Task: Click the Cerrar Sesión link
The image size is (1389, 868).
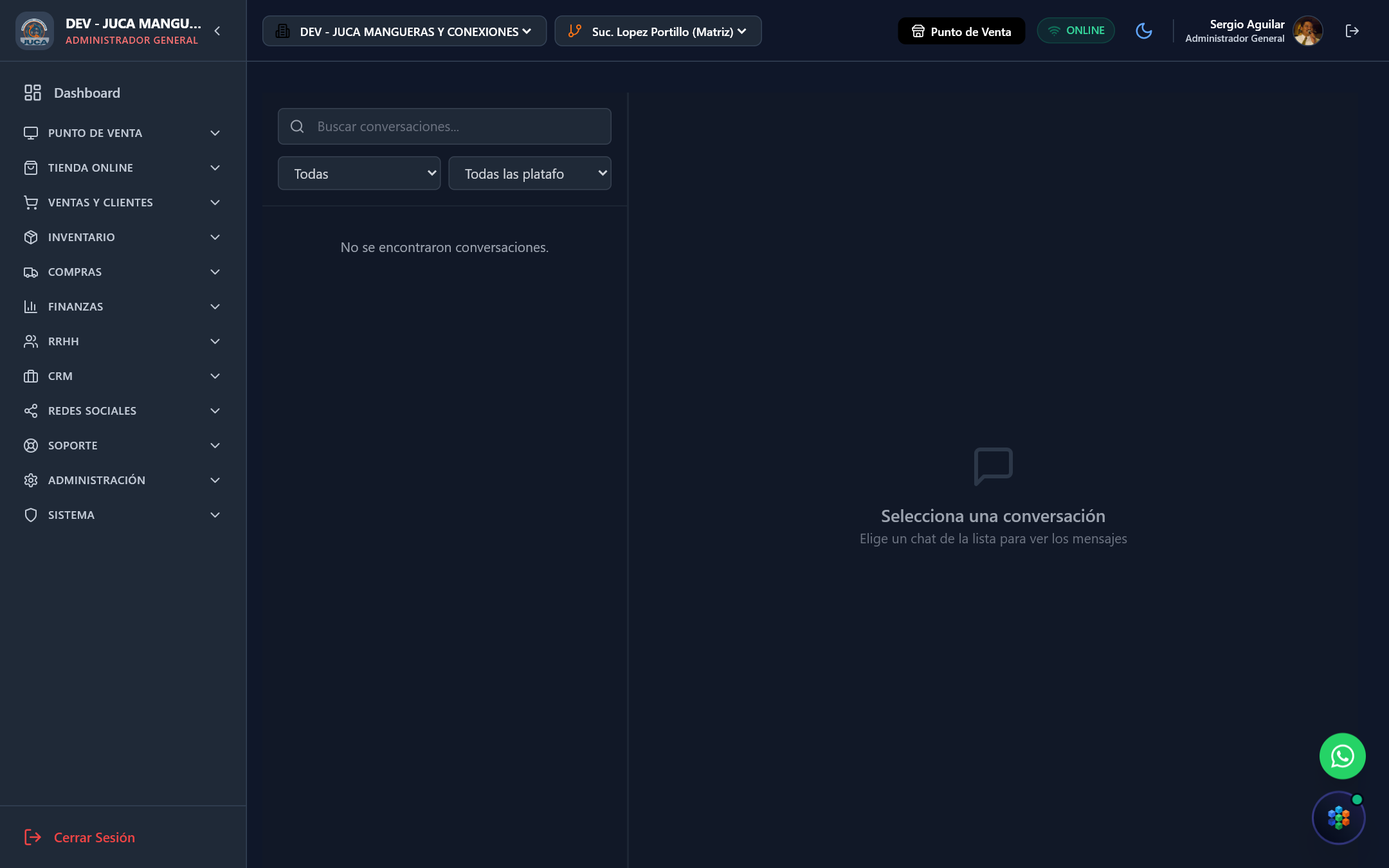Action: tap(80, 837)
